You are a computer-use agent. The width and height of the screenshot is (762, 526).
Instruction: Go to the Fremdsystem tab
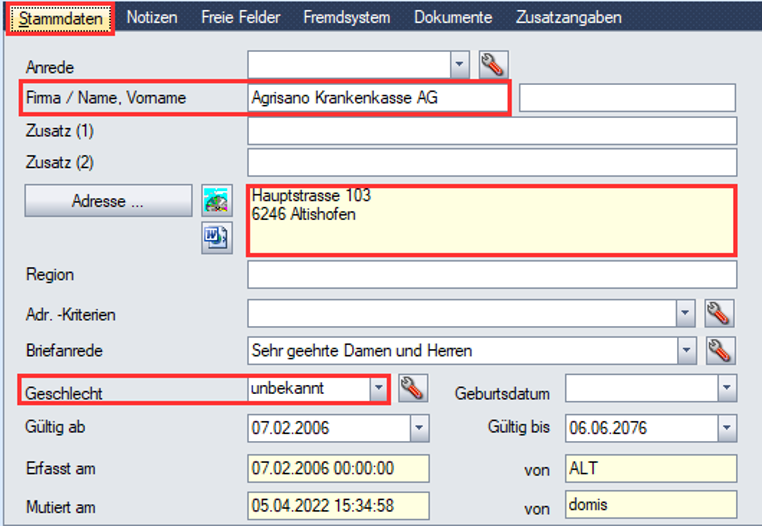click(x=347, y=17)
